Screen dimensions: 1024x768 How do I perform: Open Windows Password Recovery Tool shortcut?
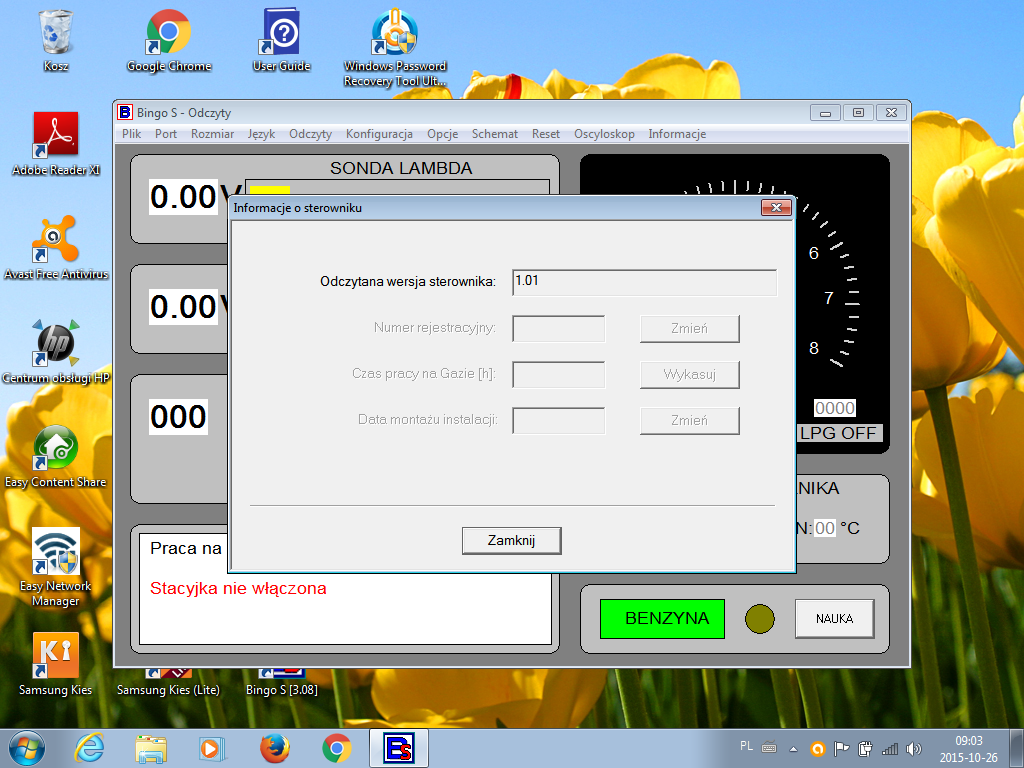pos(395,47)
